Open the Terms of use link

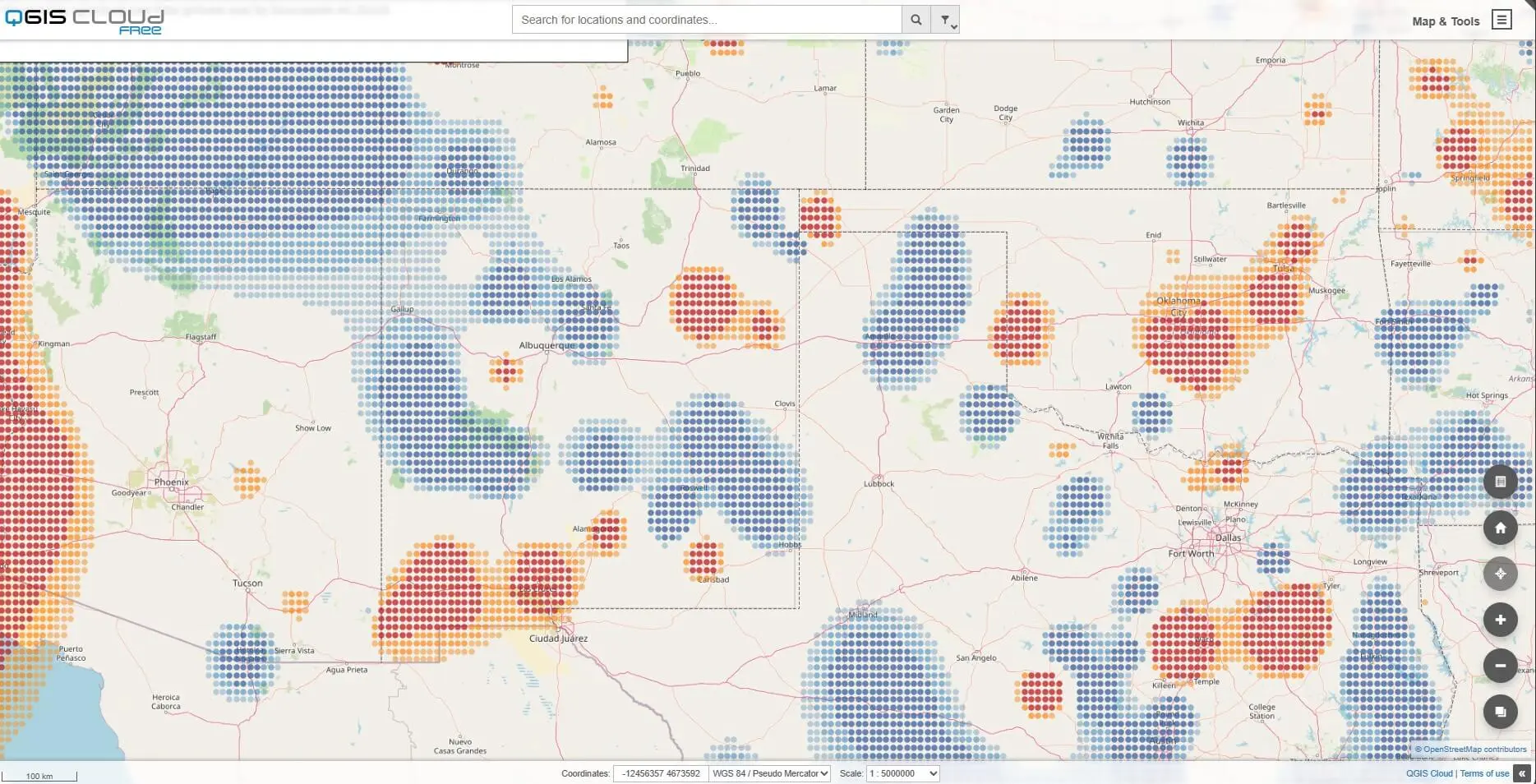point(1484,773)
